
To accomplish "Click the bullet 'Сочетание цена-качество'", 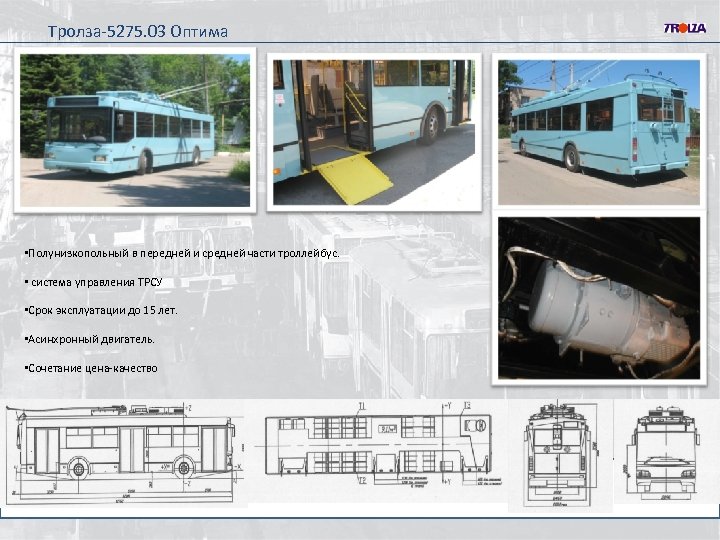I will point(91,368).
